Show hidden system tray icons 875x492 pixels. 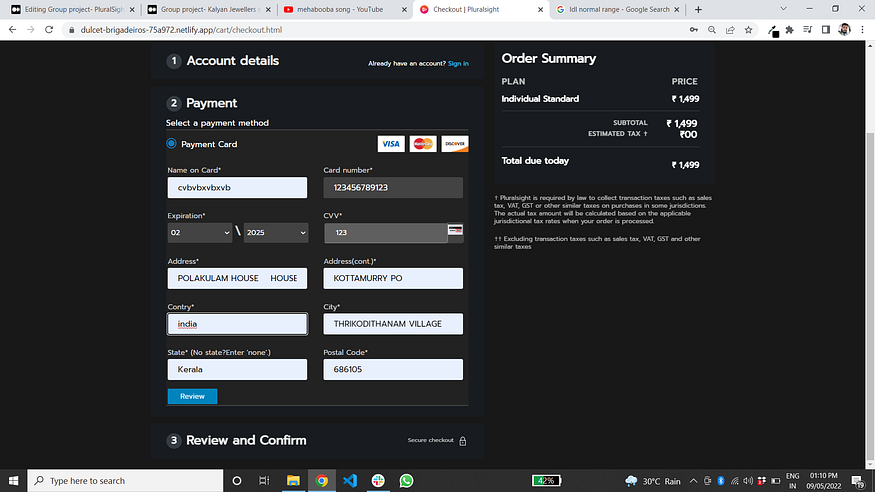pos(693,481)
